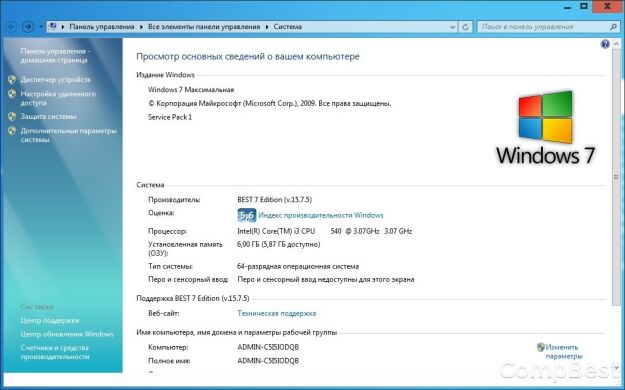Screen dimensions: 625x390
Task: Open Все элементы панели управления breadcrumb
Action: [204, 27]
